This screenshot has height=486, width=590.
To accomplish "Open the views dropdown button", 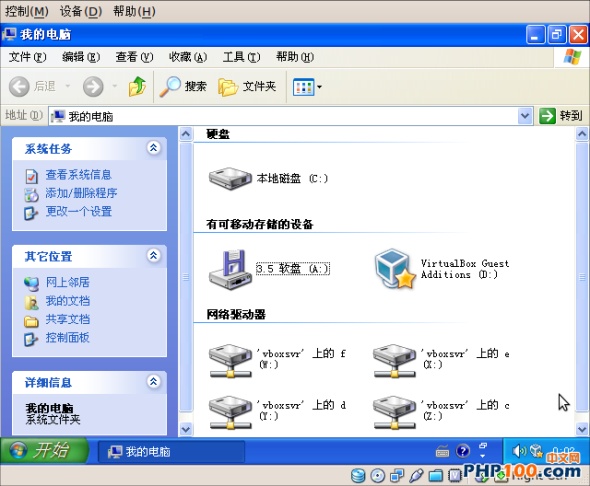I will pos(307,87).
